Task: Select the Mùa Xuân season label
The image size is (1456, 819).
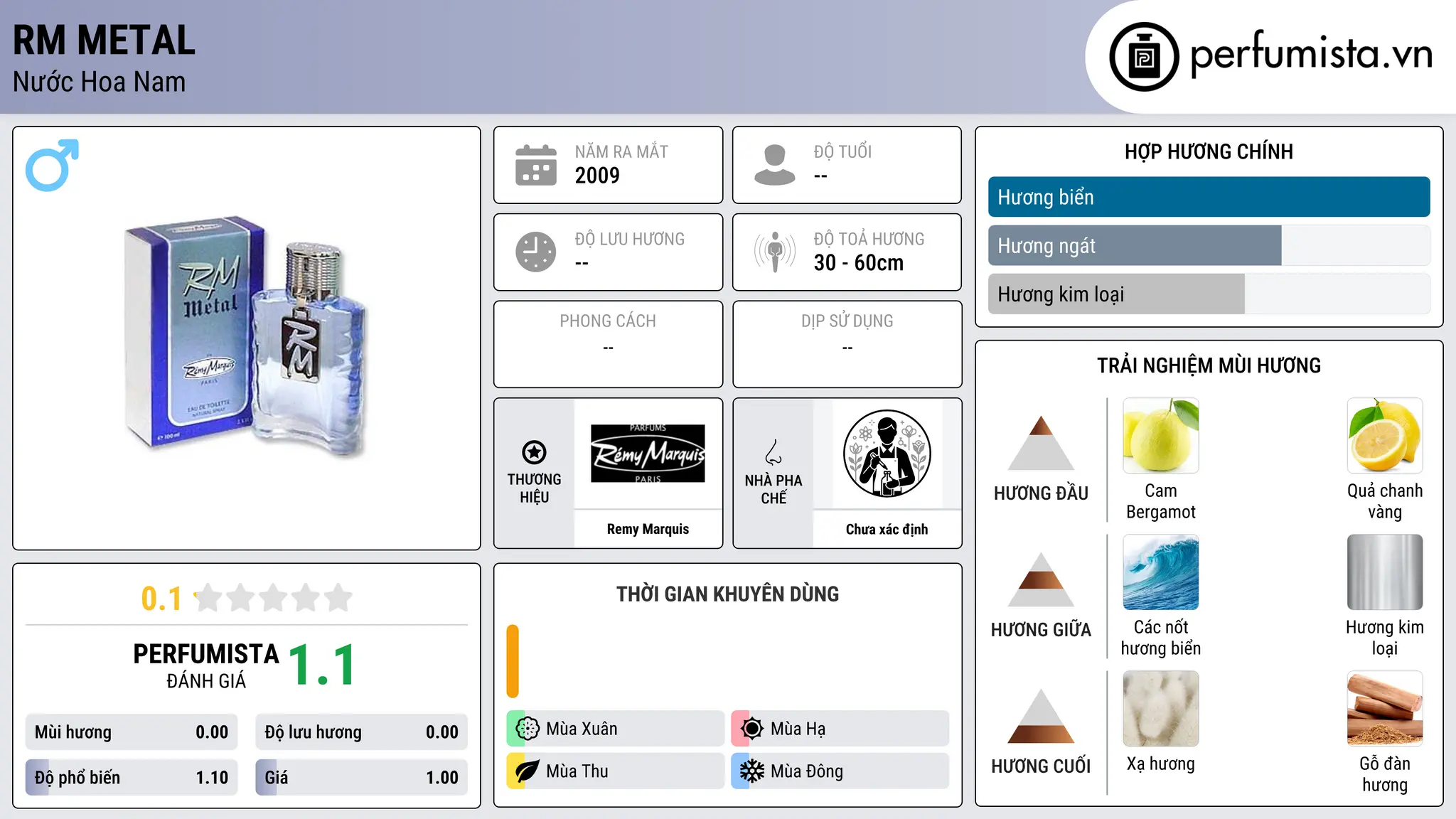Action: (x=582, y=729)
